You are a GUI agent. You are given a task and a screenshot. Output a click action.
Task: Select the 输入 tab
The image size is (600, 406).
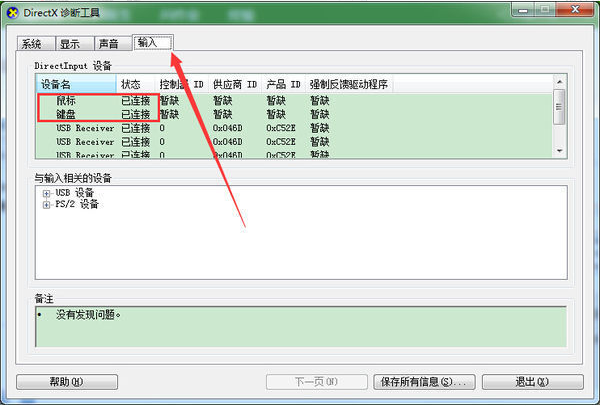point(147,43)
